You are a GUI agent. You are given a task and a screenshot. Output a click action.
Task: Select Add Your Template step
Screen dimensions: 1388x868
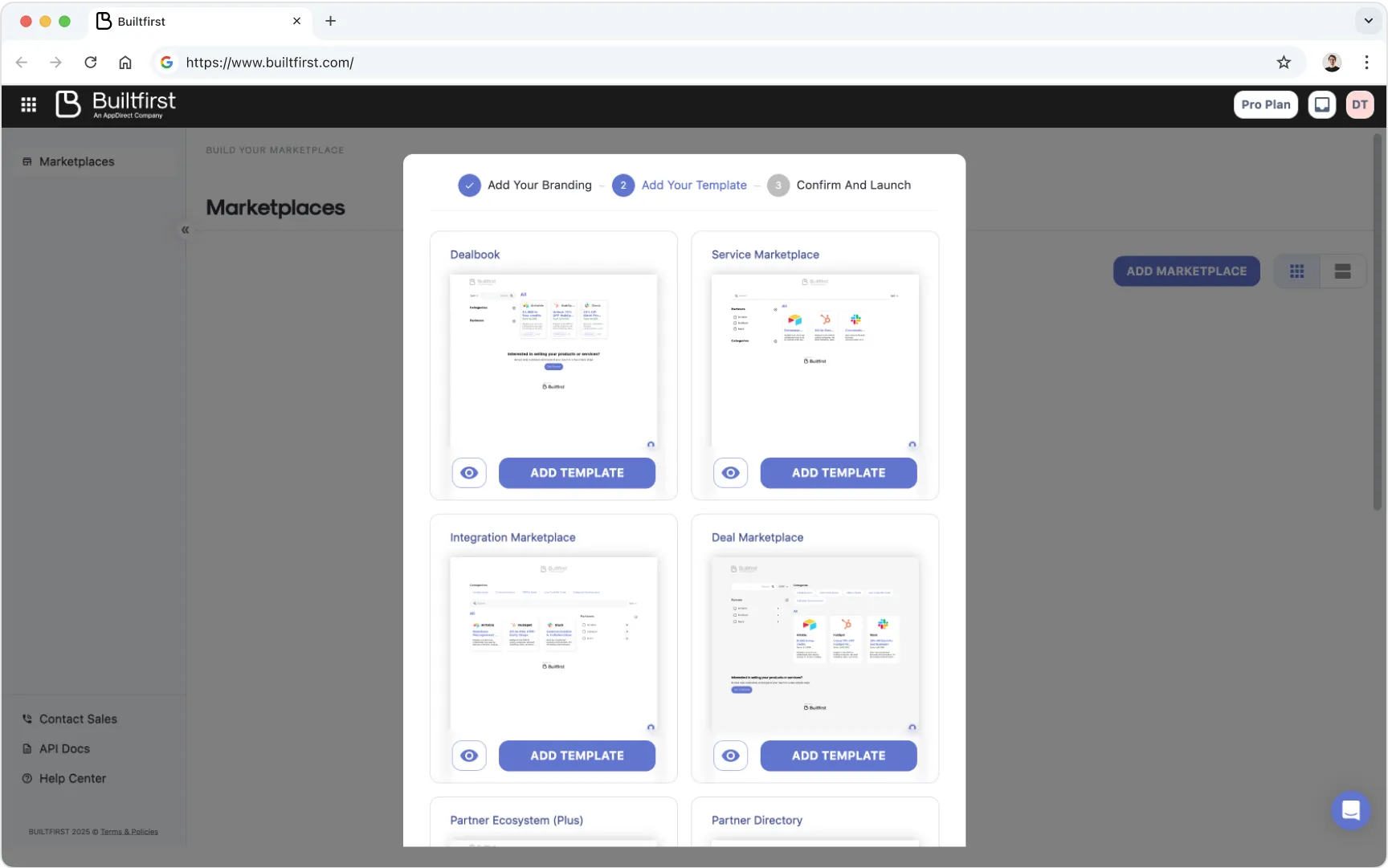point(680,185)
